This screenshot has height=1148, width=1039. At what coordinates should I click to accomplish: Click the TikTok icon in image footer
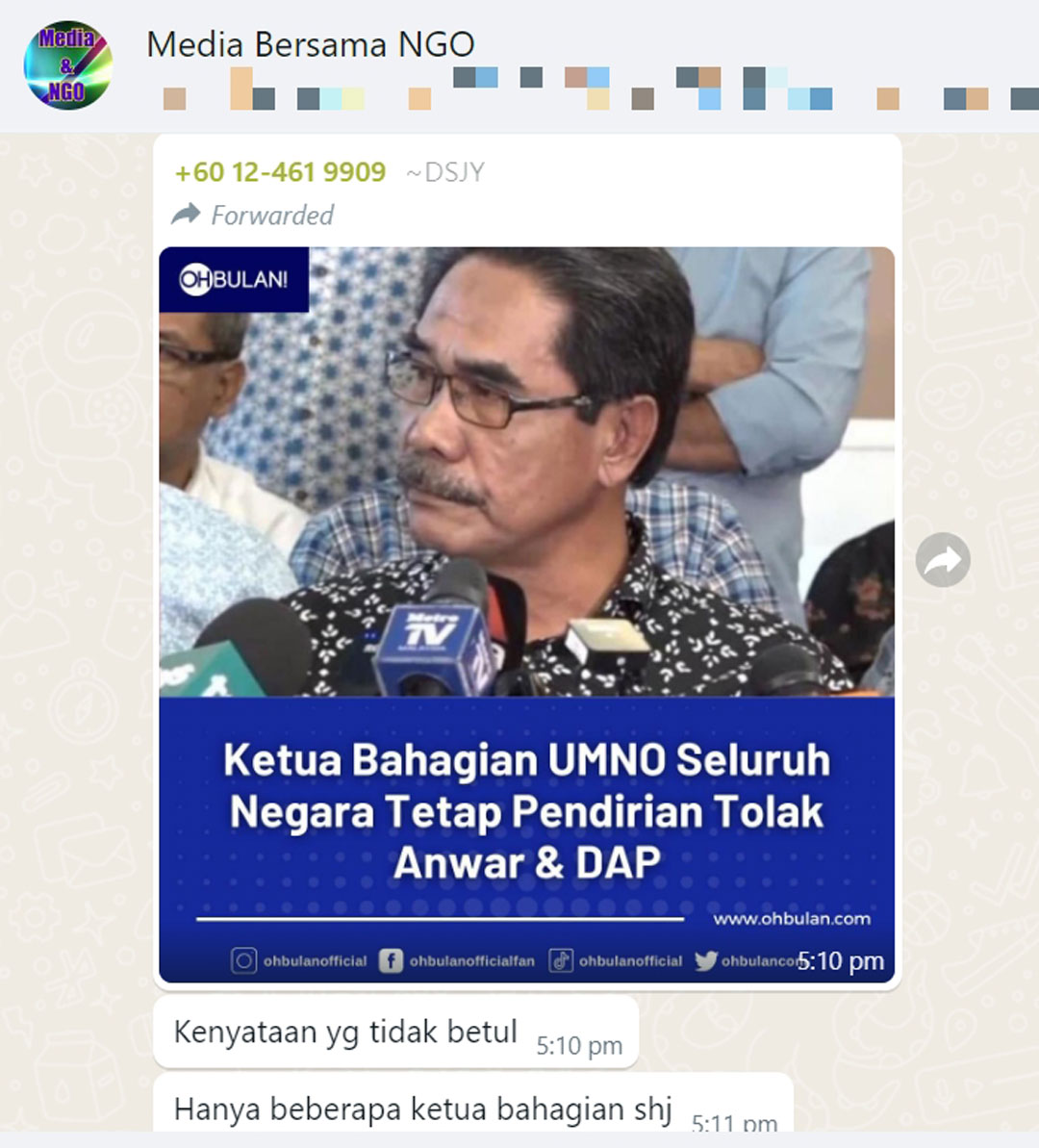[x=561, y=960]
